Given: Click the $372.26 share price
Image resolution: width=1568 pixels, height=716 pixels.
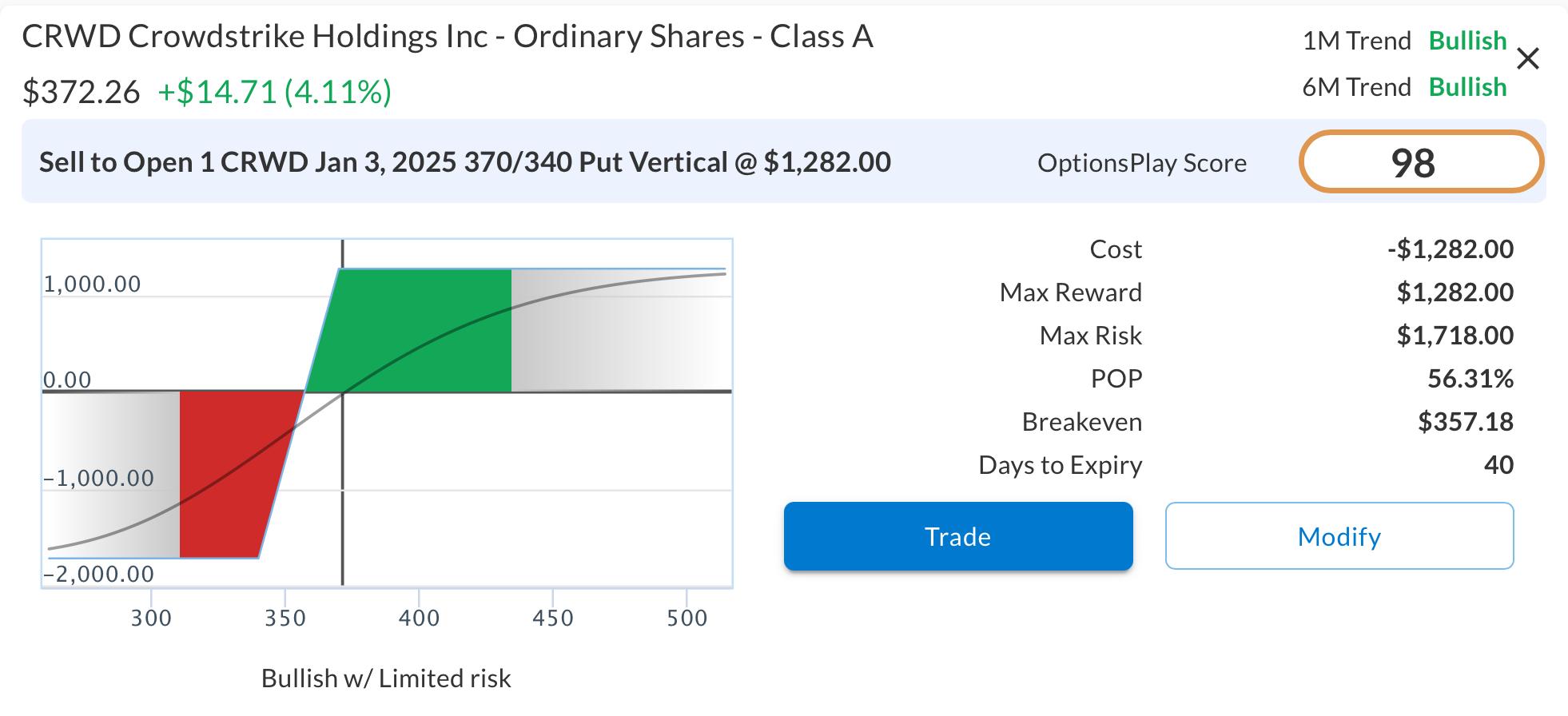Looking at the screenshot, I should click(81, 92).
